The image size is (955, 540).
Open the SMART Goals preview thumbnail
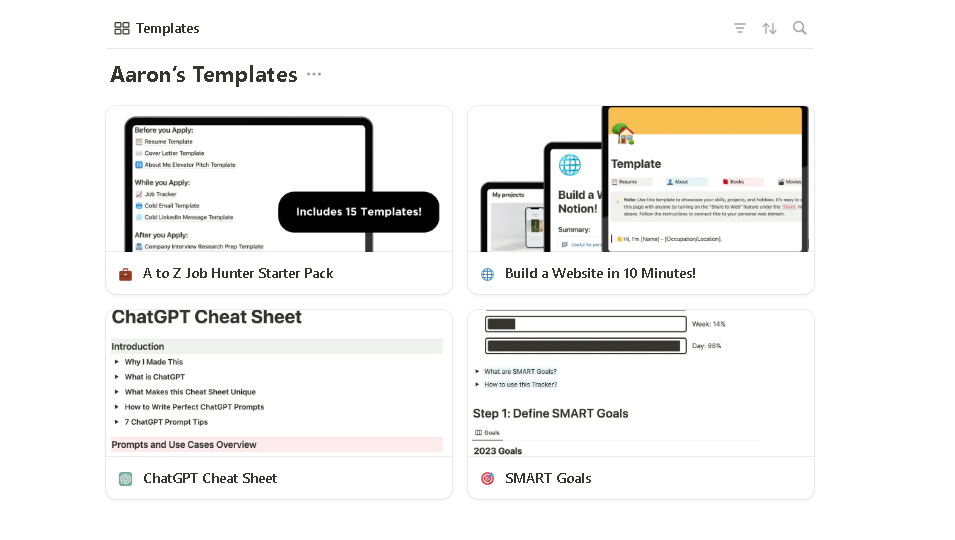641,383
